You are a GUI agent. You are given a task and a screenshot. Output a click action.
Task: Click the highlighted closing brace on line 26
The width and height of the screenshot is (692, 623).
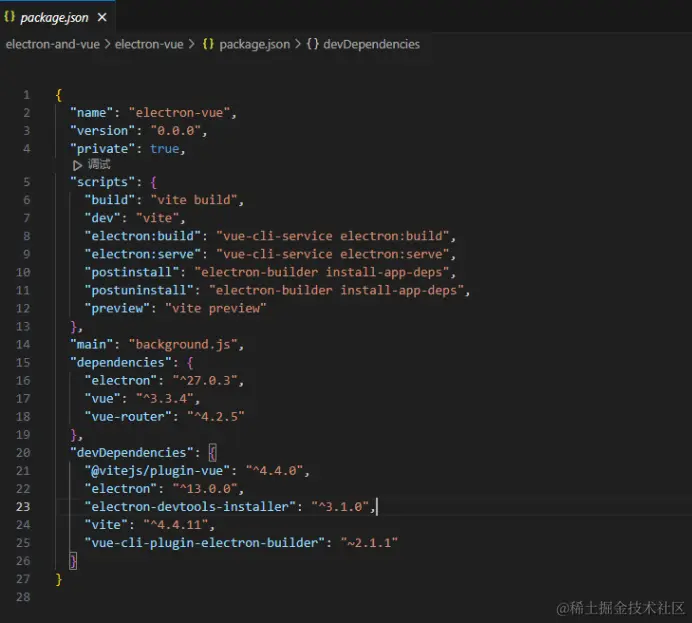pyautogui.click(x=73, y=561)
